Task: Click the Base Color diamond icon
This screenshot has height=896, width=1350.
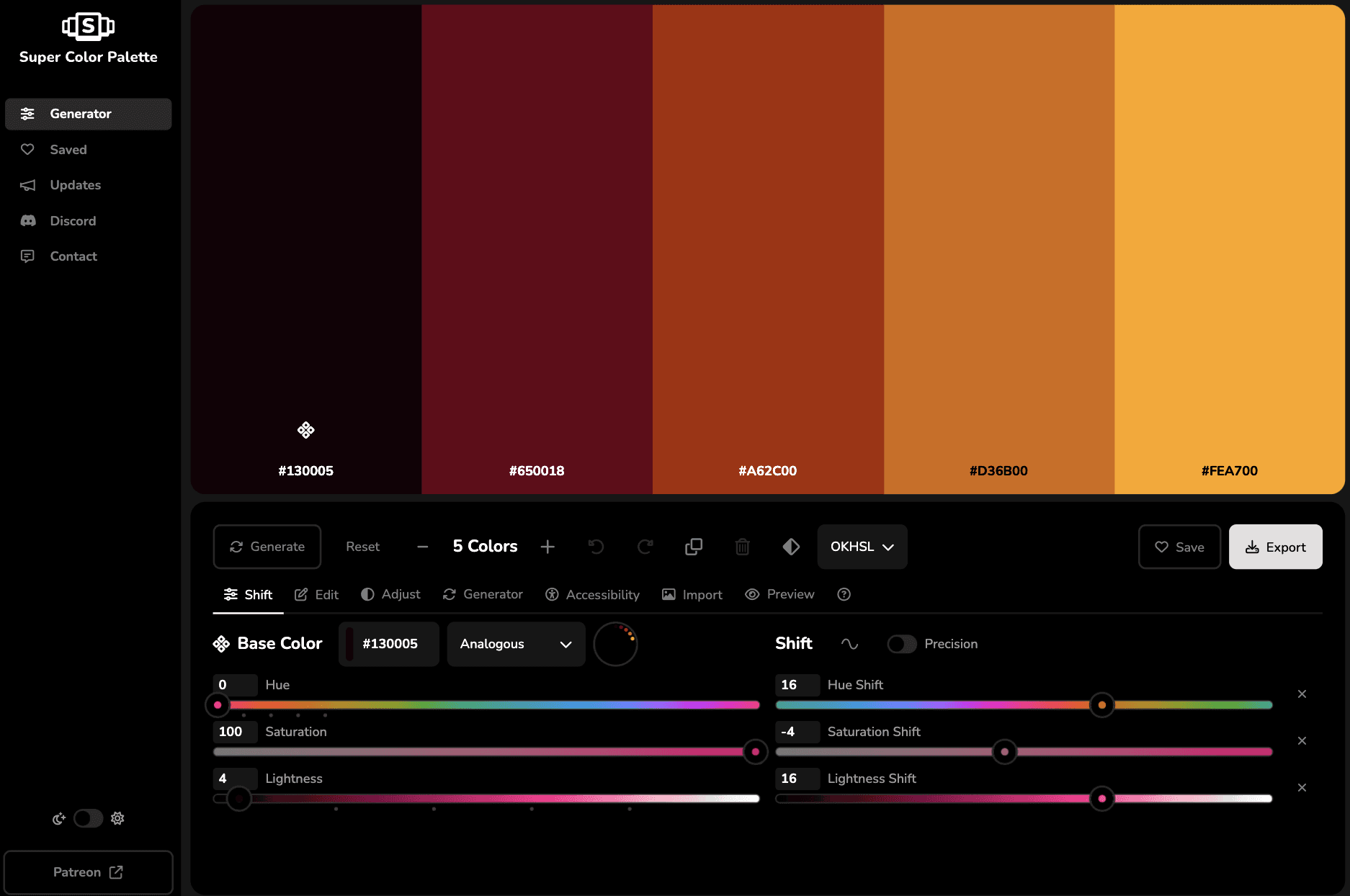Action: 221,644
